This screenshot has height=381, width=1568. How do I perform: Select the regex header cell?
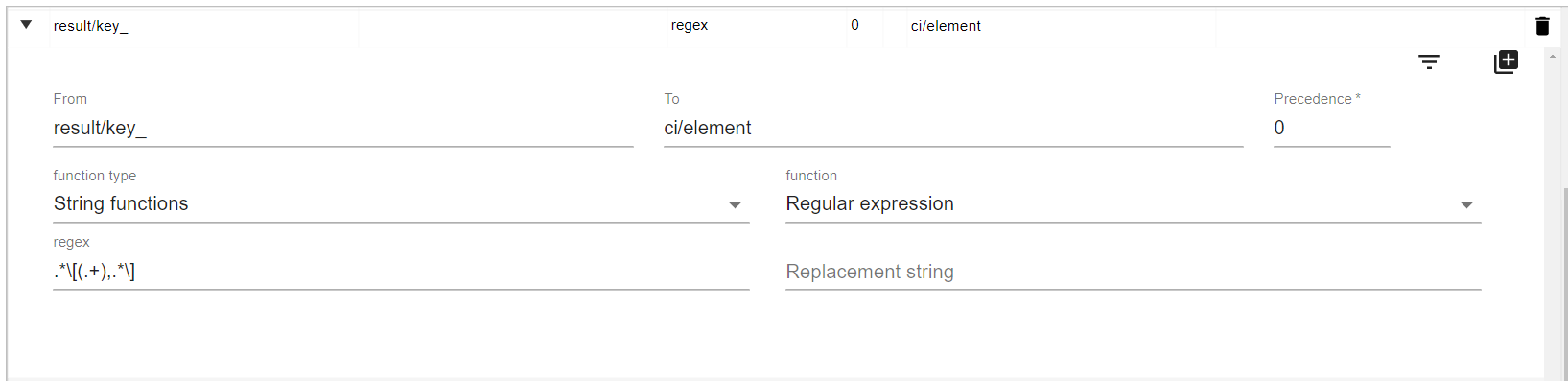click(x=756, y=26)
